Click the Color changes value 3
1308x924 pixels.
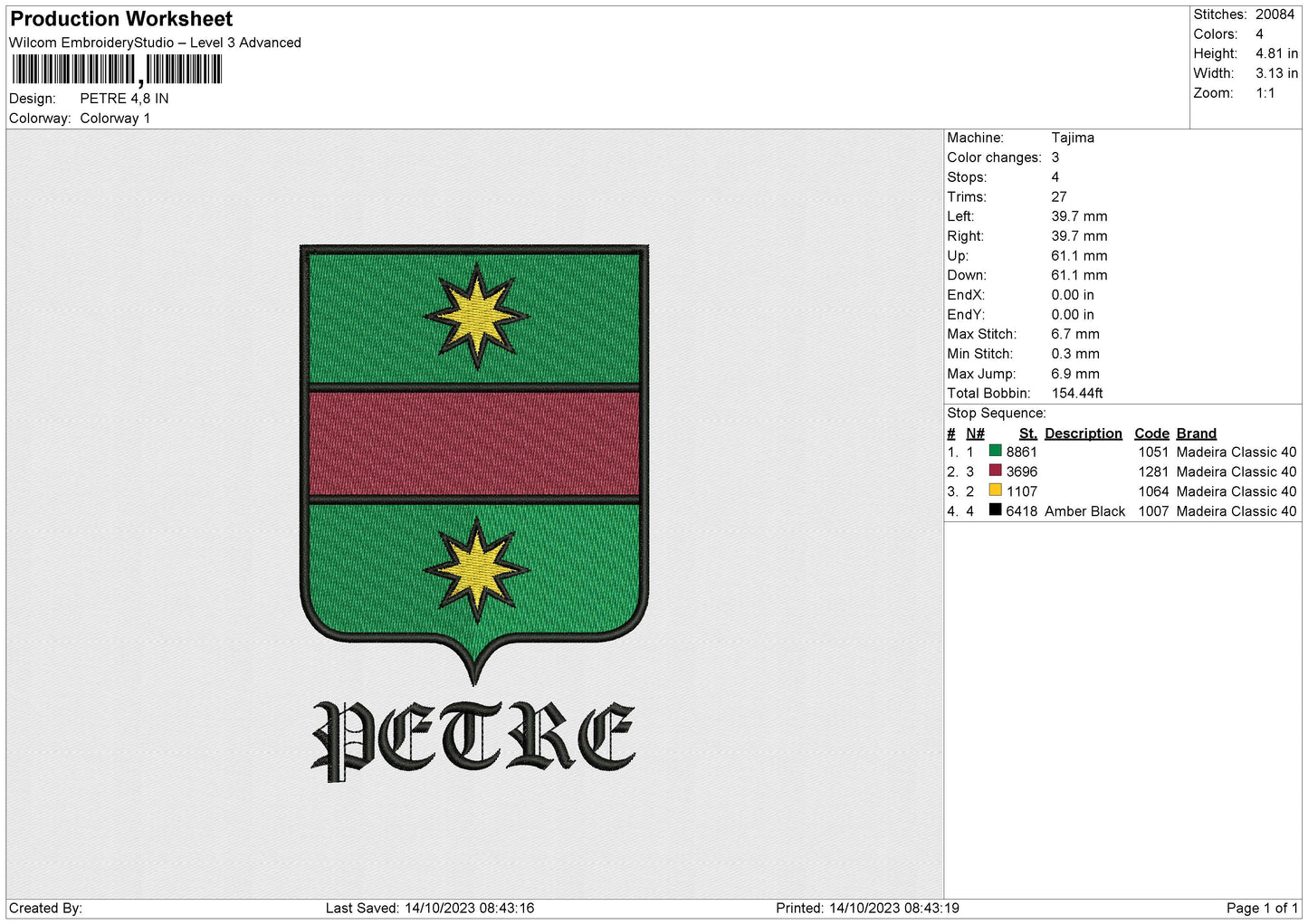click(x=1055, y=157)
